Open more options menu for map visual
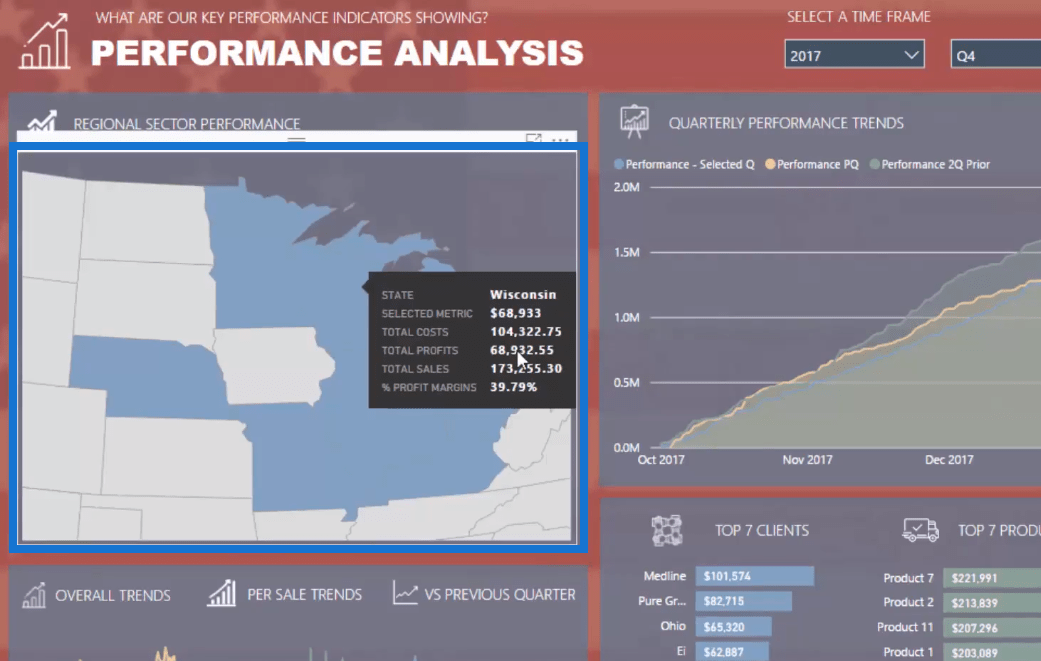This screenshot has height=661, width=1041. pyautogui.click(x=560, y=139)
